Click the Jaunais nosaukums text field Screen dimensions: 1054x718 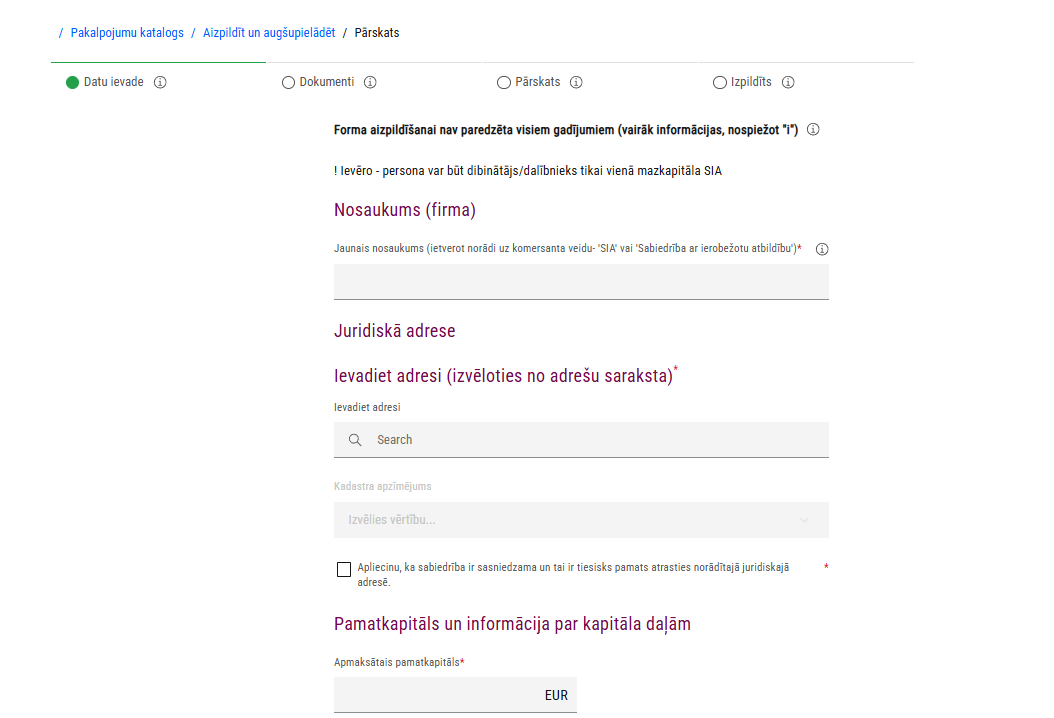580,282
